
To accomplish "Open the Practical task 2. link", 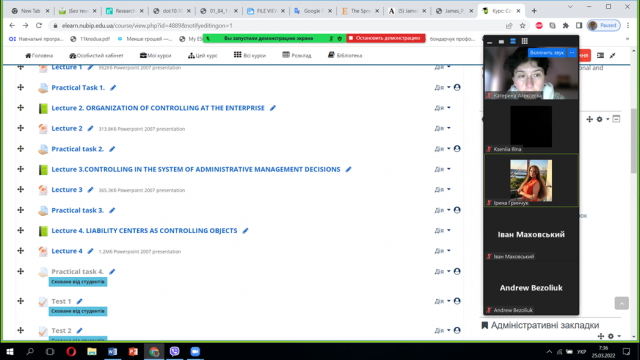I will [78, 149].
